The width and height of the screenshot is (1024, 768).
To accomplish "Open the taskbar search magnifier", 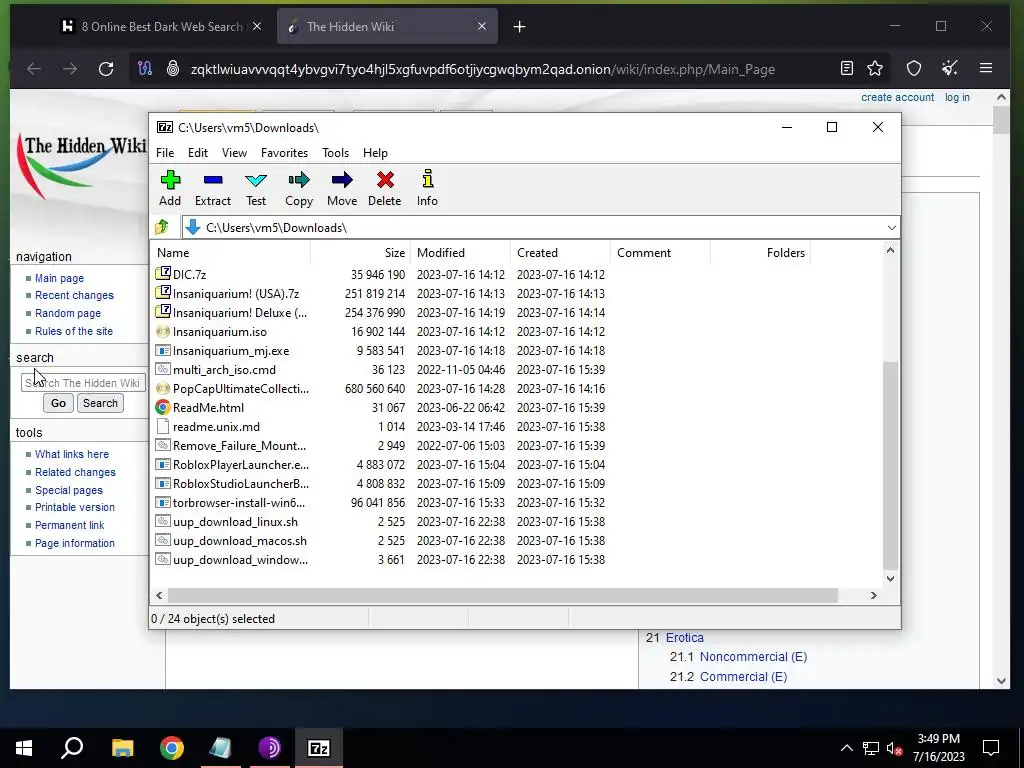I will [x=72, y=748].
